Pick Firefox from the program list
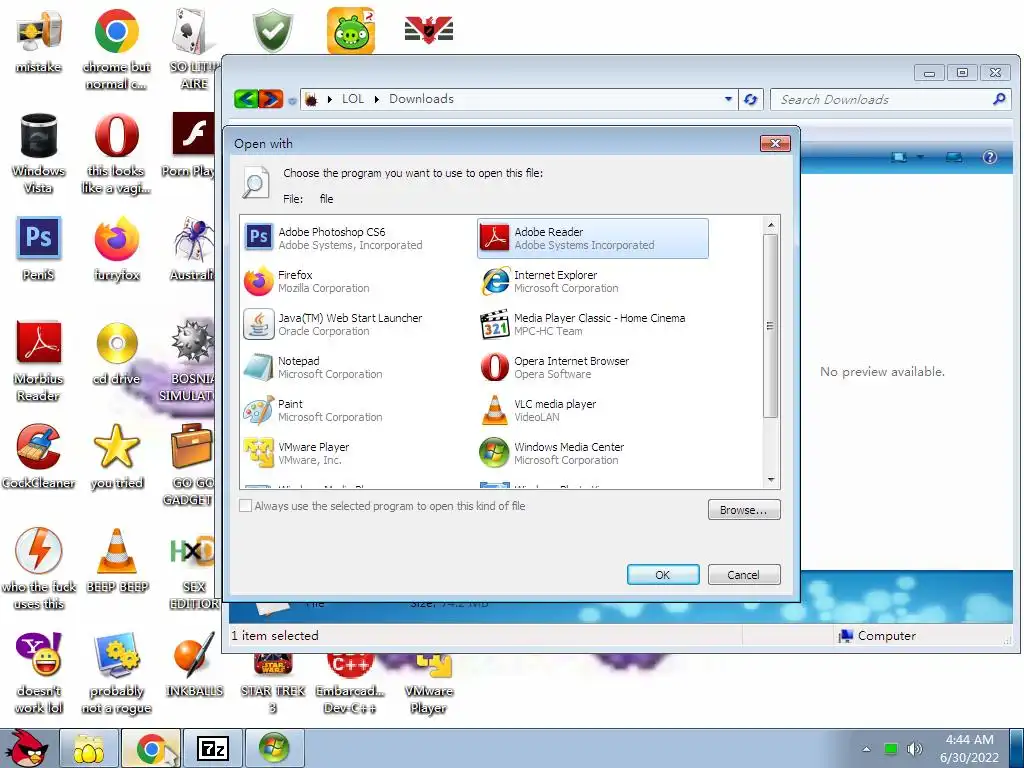Viewport: 1024px width, 768px height. coord(358,281)
